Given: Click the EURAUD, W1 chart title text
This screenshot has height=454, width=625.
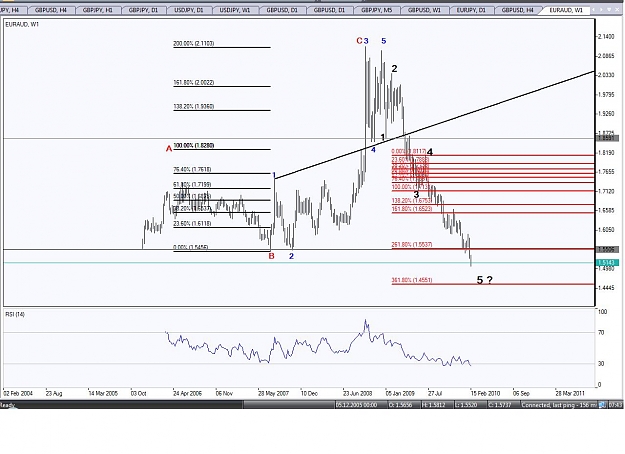Looking at the screenshot, I should coord(22,25).
